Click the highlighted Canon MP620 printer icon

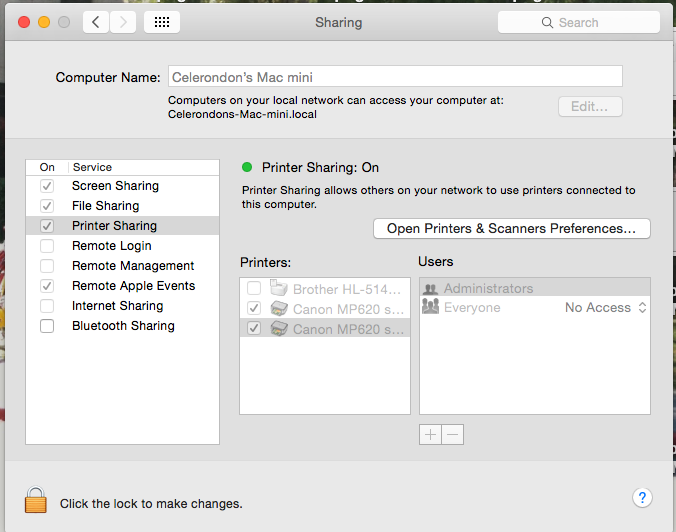[x=279, y=329]
